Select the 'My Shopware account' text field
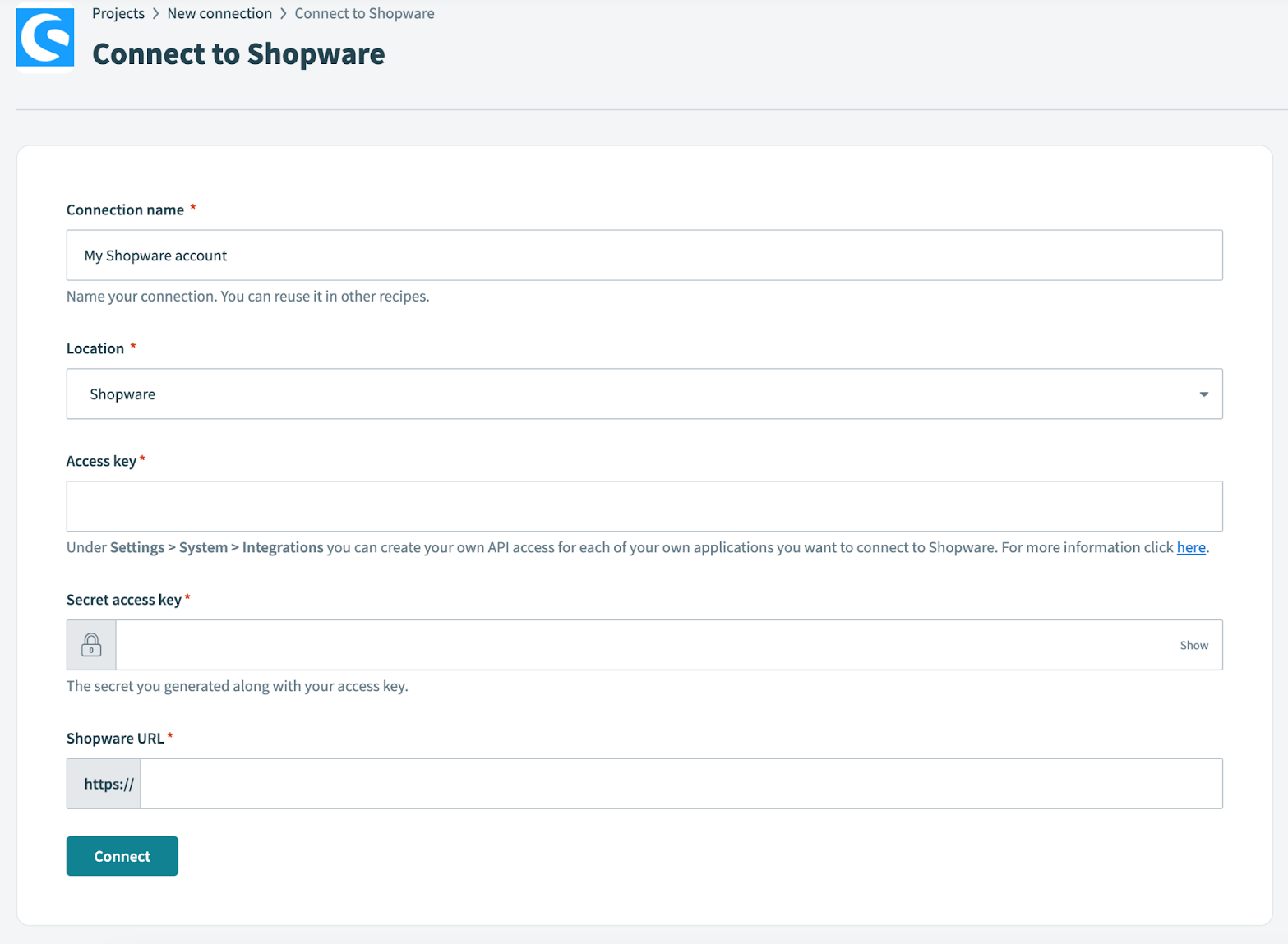The image size is (1288, 944). [644, 255]
